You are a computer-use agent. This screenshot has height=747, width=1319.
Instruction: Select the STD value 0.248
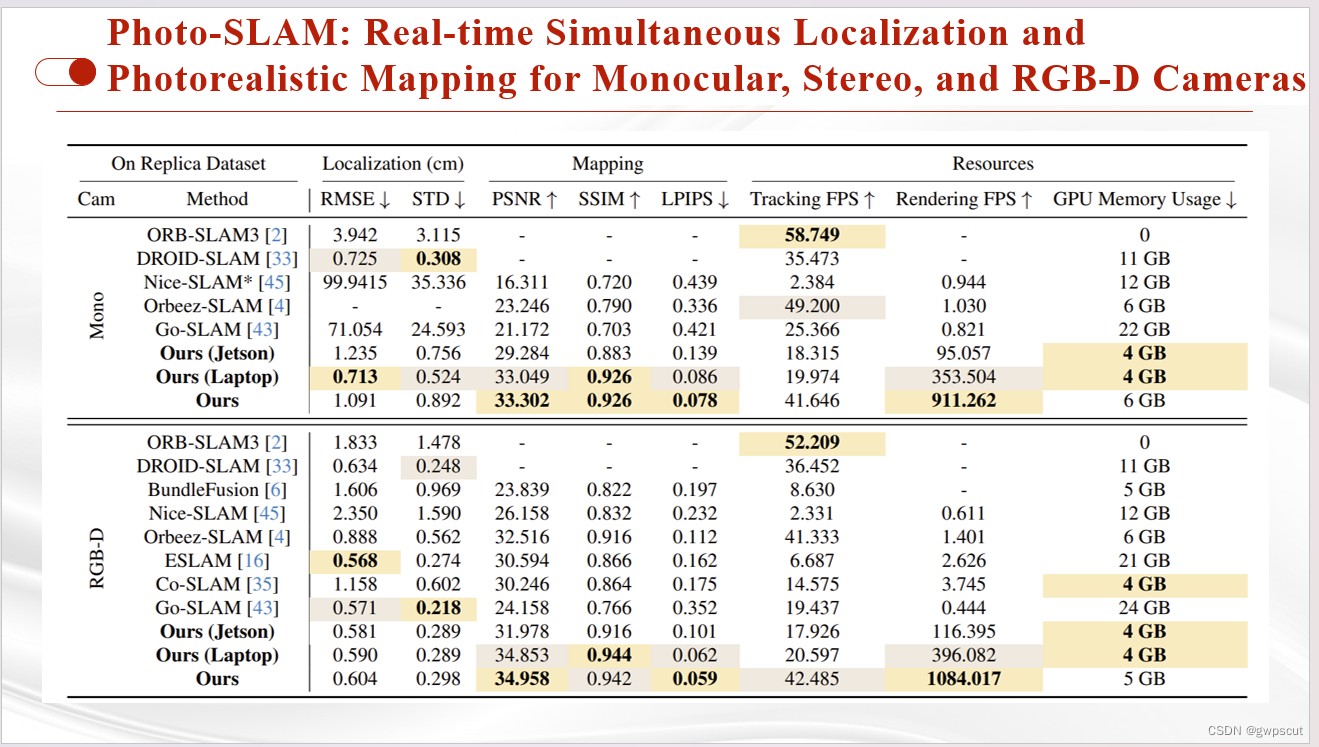437,466
